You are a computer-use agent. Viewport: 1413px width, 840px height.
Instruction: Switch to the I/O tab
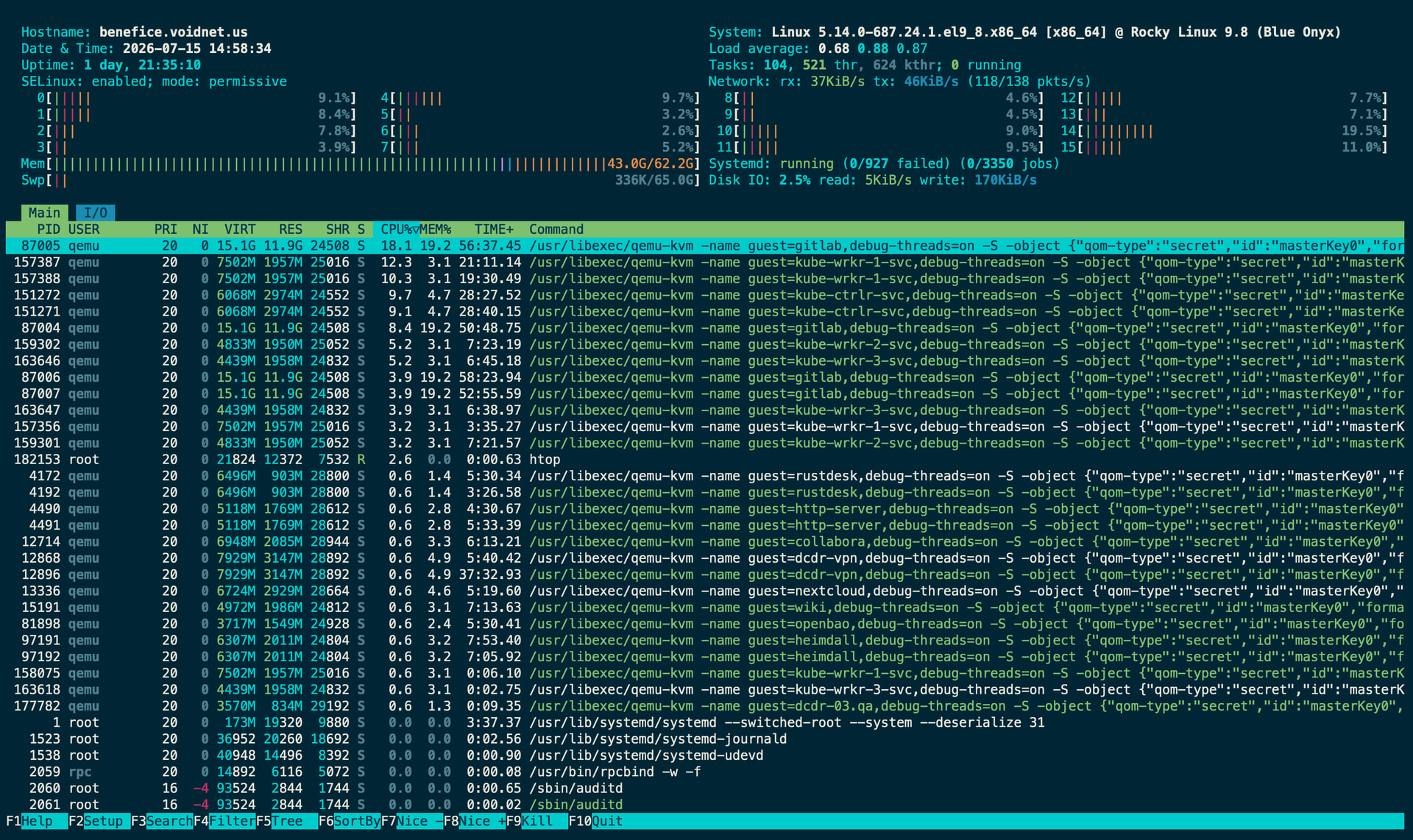pos(95,213)
